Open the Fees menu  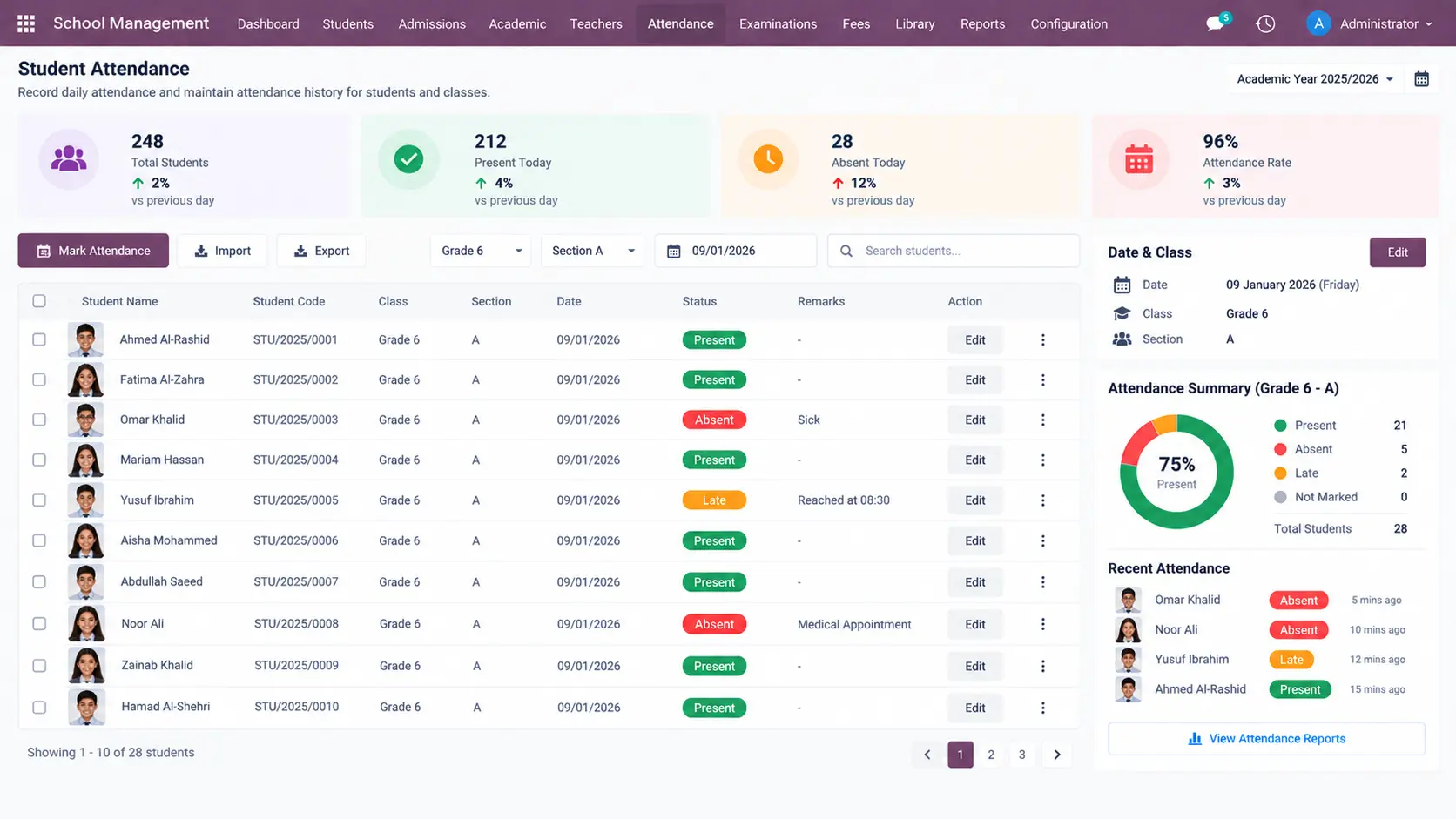coord(856,23)
